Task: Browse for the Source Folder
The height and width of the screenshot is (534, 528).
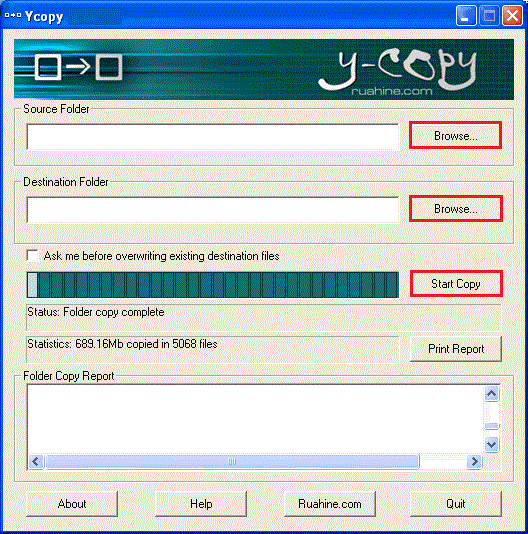Action: (455, 135)
